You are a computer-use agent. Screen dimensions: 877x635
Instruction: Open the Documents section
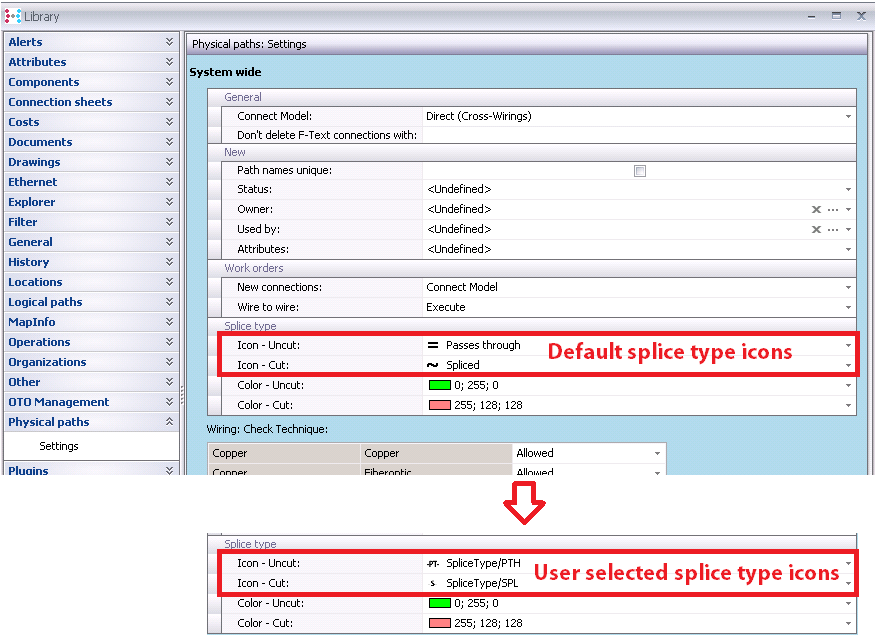point(91,142)
